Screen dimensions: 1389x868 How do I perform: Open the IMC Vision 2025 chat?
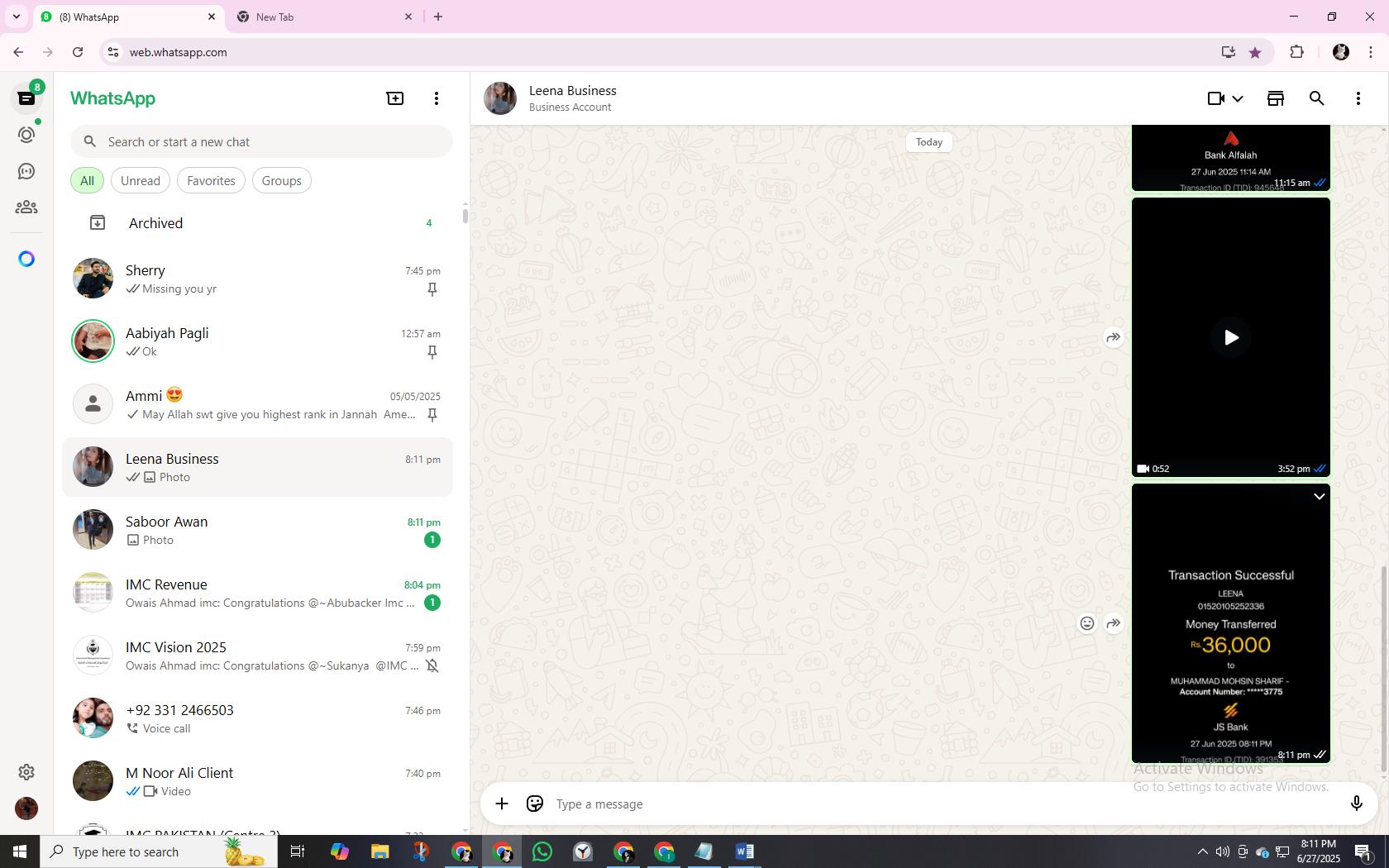pyautogui.click(x=258, y=656)
